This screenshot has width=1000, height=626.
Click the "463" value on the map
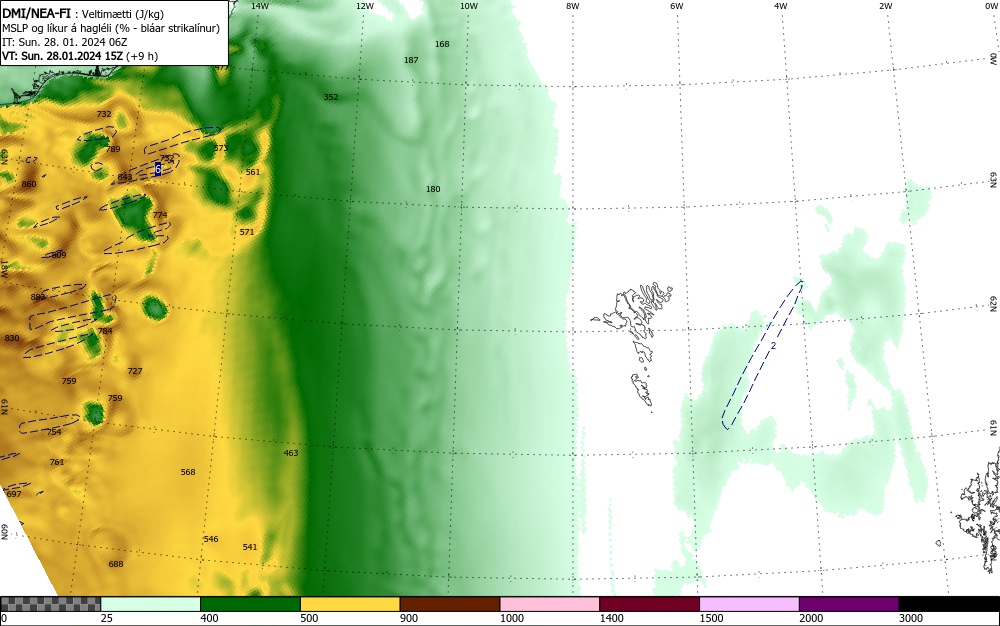coord(290,453)
